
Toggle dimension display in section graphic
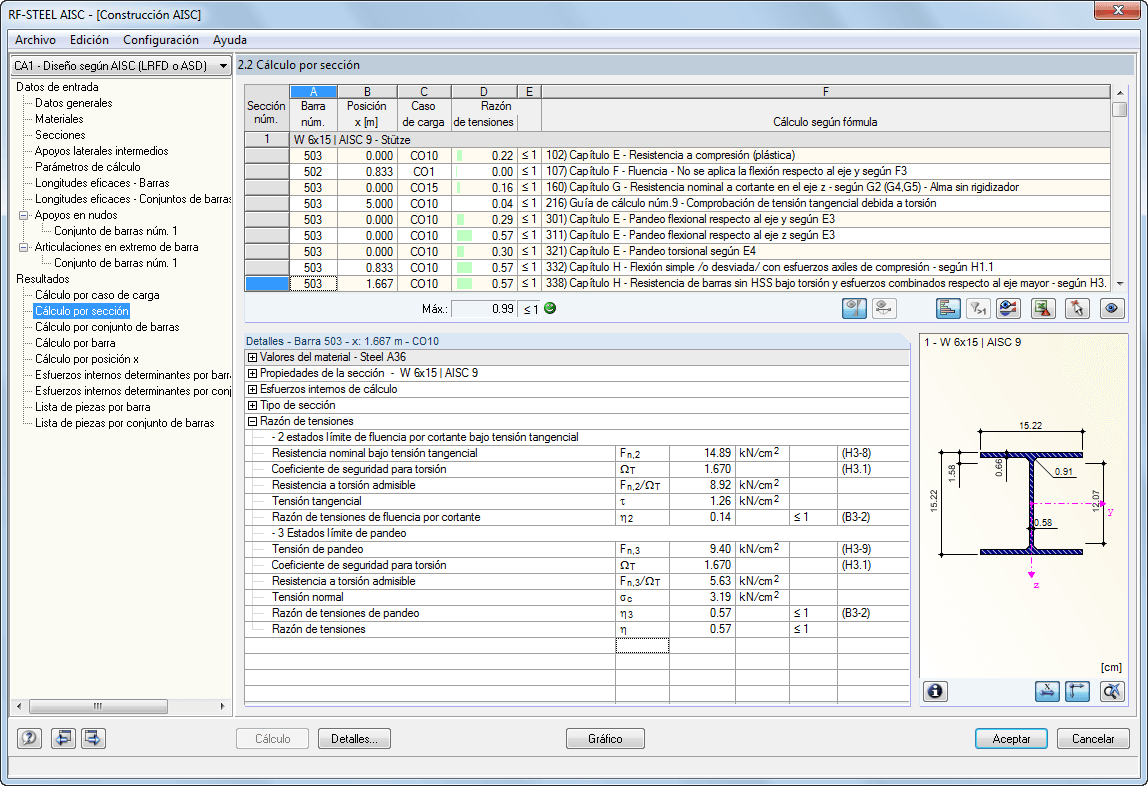[1047, 691]
